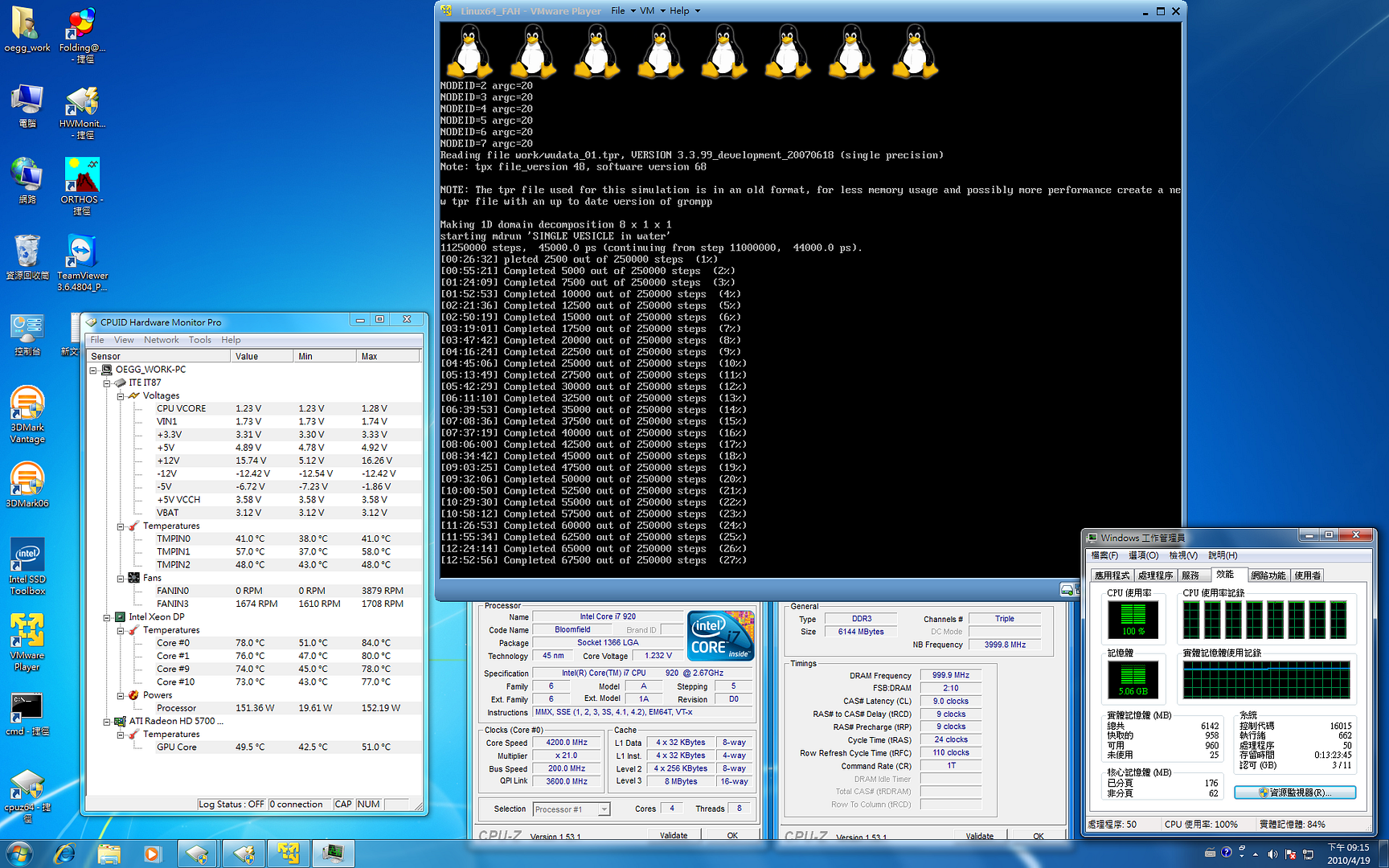Click the Action Center flag tray icon
This screenshot has height=868, width=1389.
pos(1290,854)
